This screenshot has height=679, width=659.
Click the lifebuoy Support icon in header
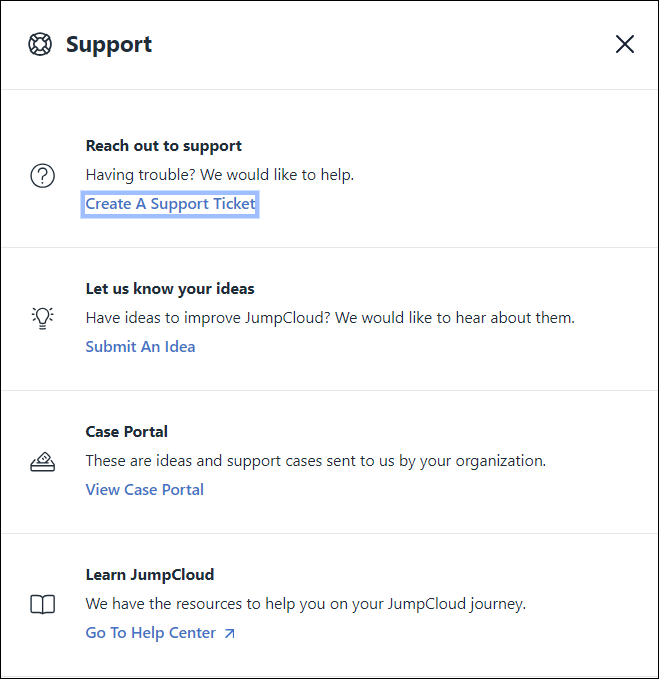40,44
